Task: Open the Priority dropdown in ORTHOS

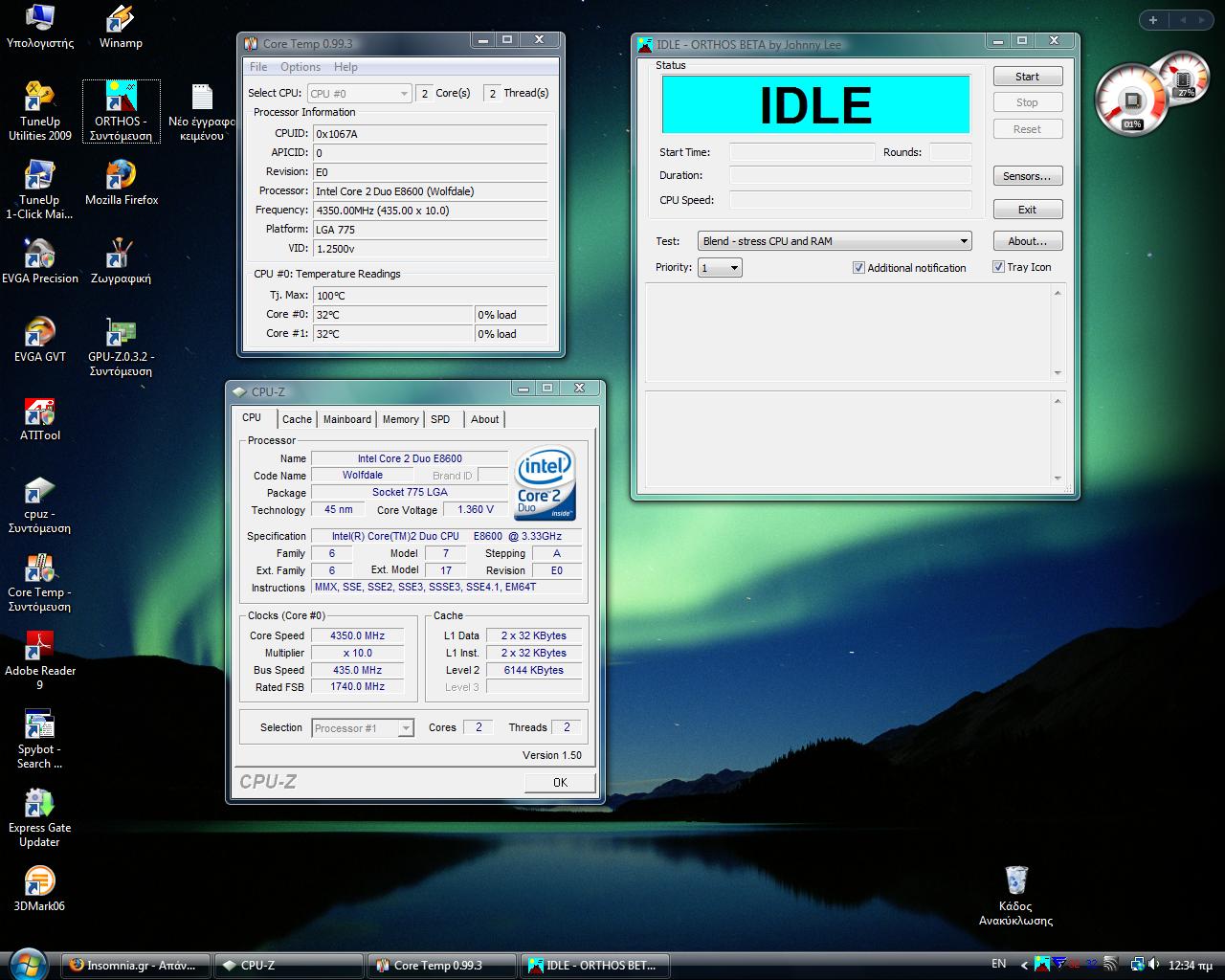Action: click(x=721, y=268)
